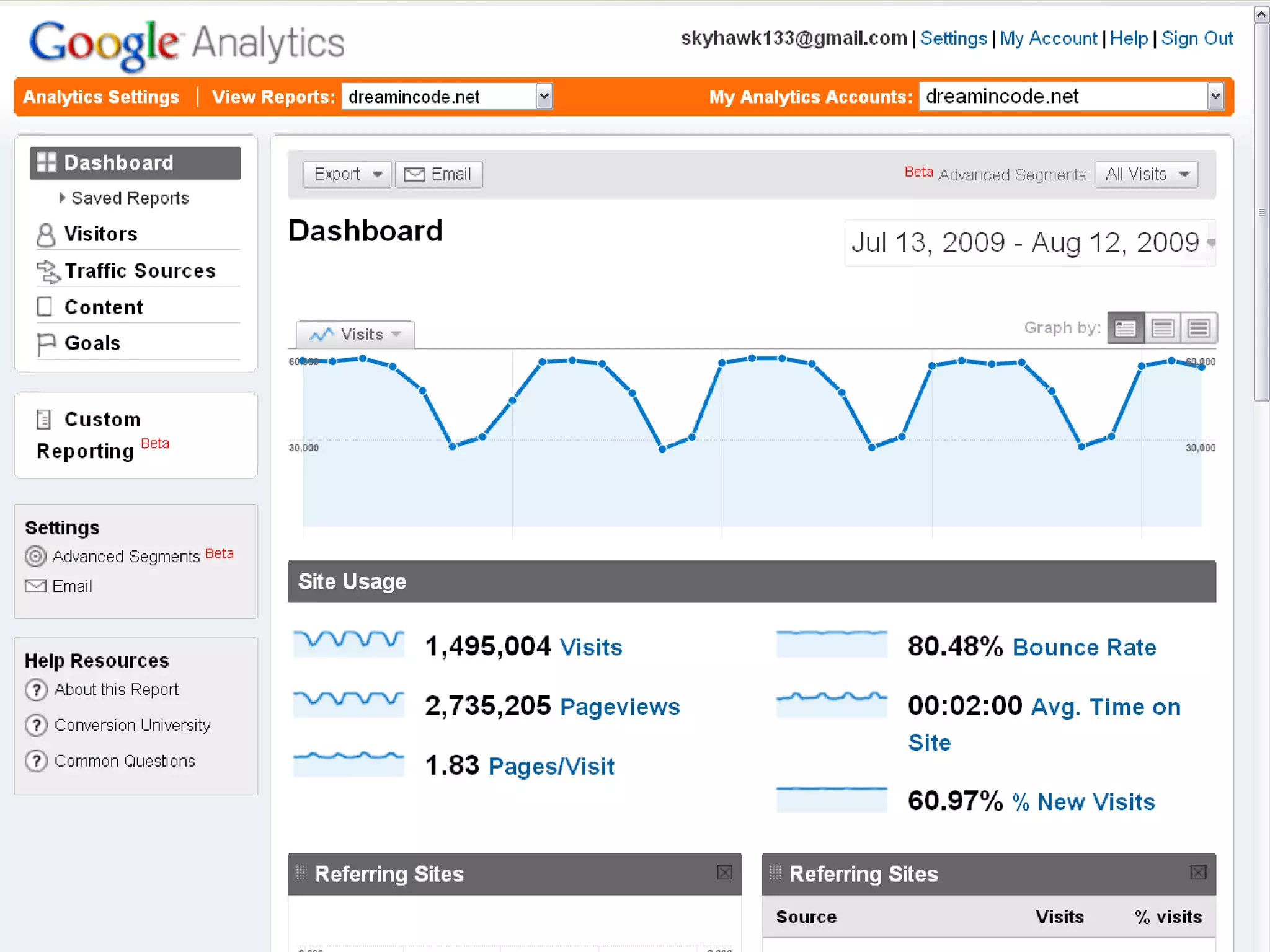Click the envelope icon on the Email button

(x=414, y=175)
